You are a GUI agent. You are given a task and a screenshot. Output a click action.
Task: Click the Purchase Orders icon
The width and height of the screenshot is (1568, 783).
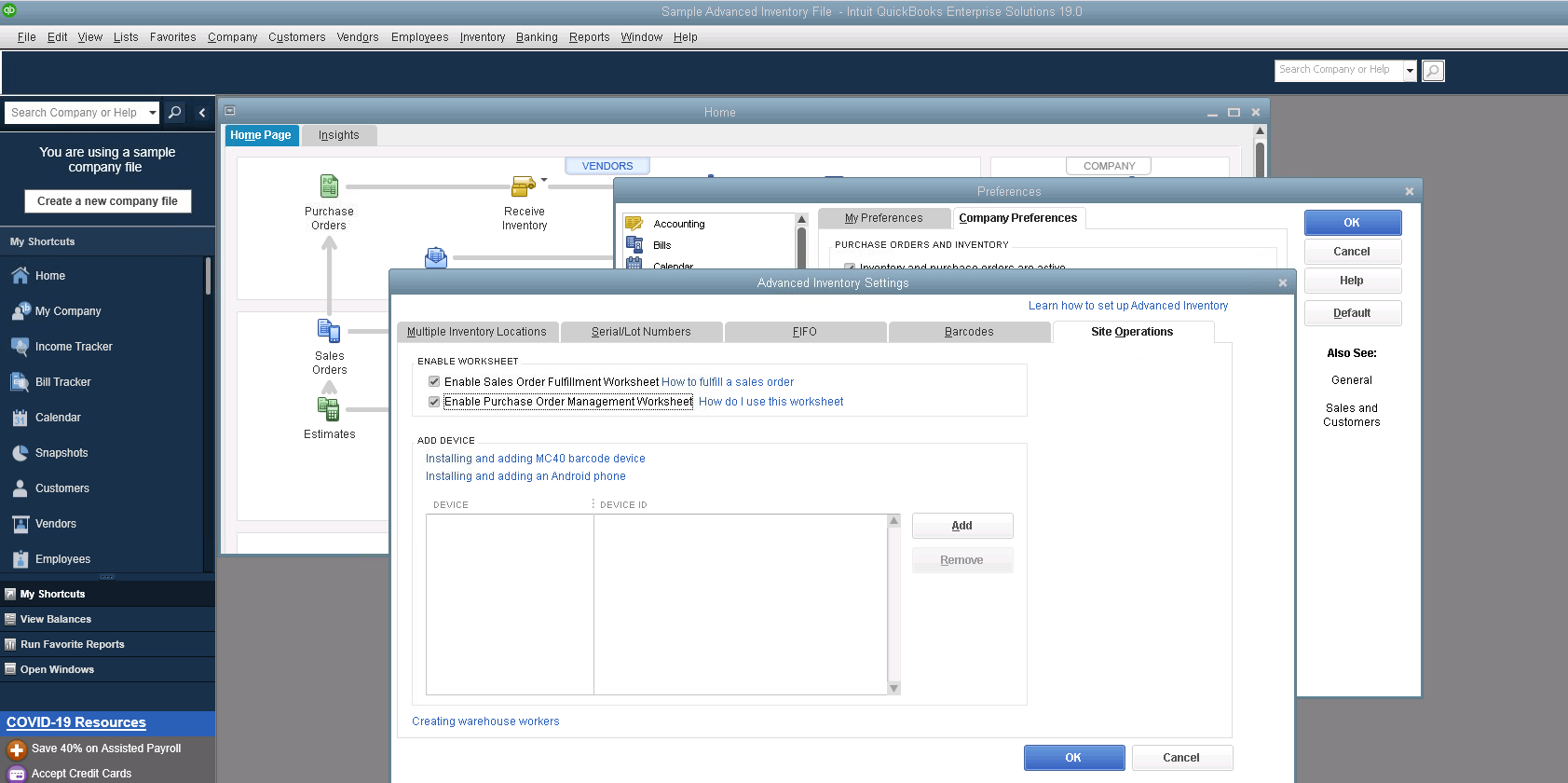[329, 186]
